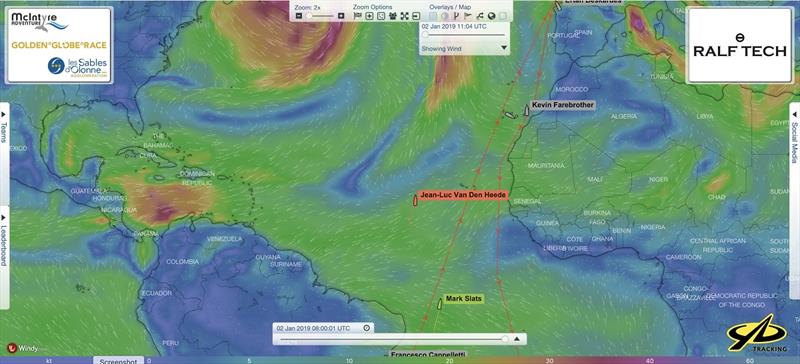The height and width of the screenshot is (364, 800).
Task: Toggle the day-night globe overlay icon
Action: (444, 16)
